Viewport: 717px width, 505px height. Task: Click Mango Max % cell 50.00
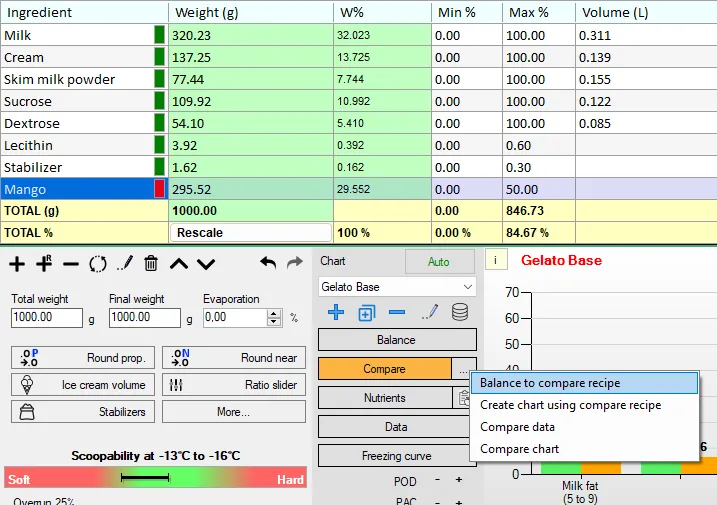coord(539,189)
